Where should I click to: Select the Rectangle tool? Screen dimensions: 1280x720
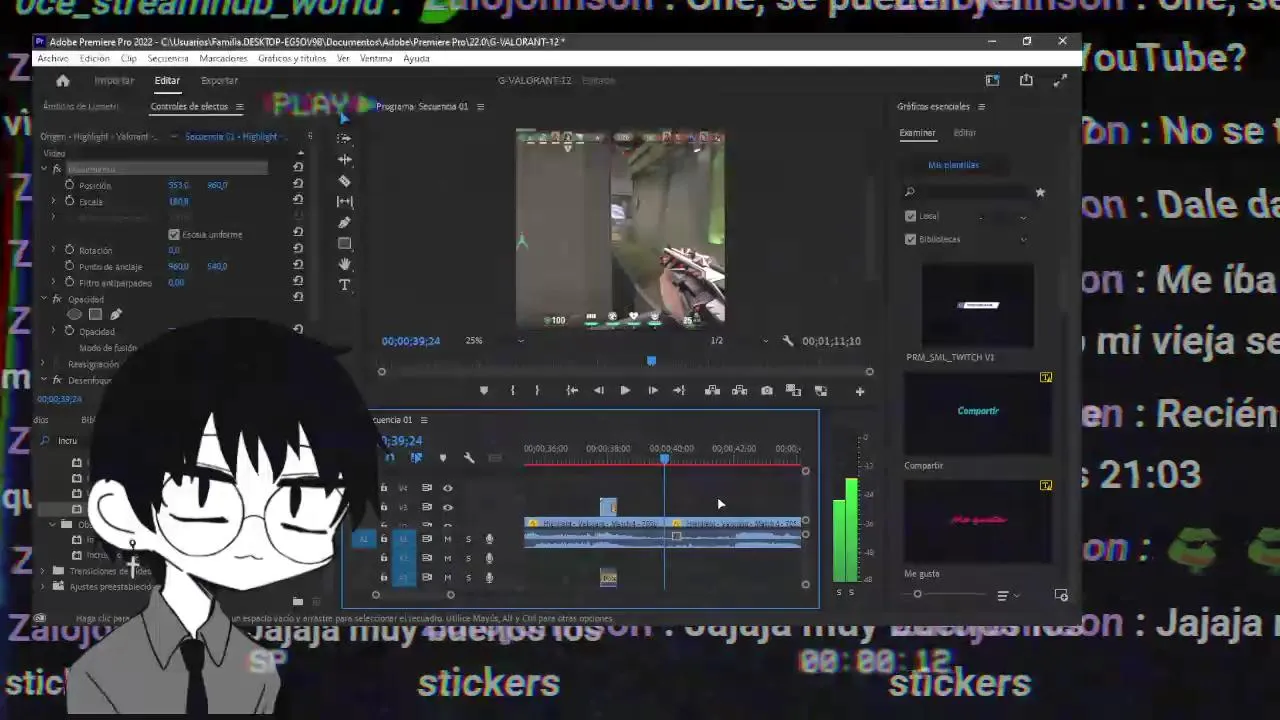click(x=344, y=244)
